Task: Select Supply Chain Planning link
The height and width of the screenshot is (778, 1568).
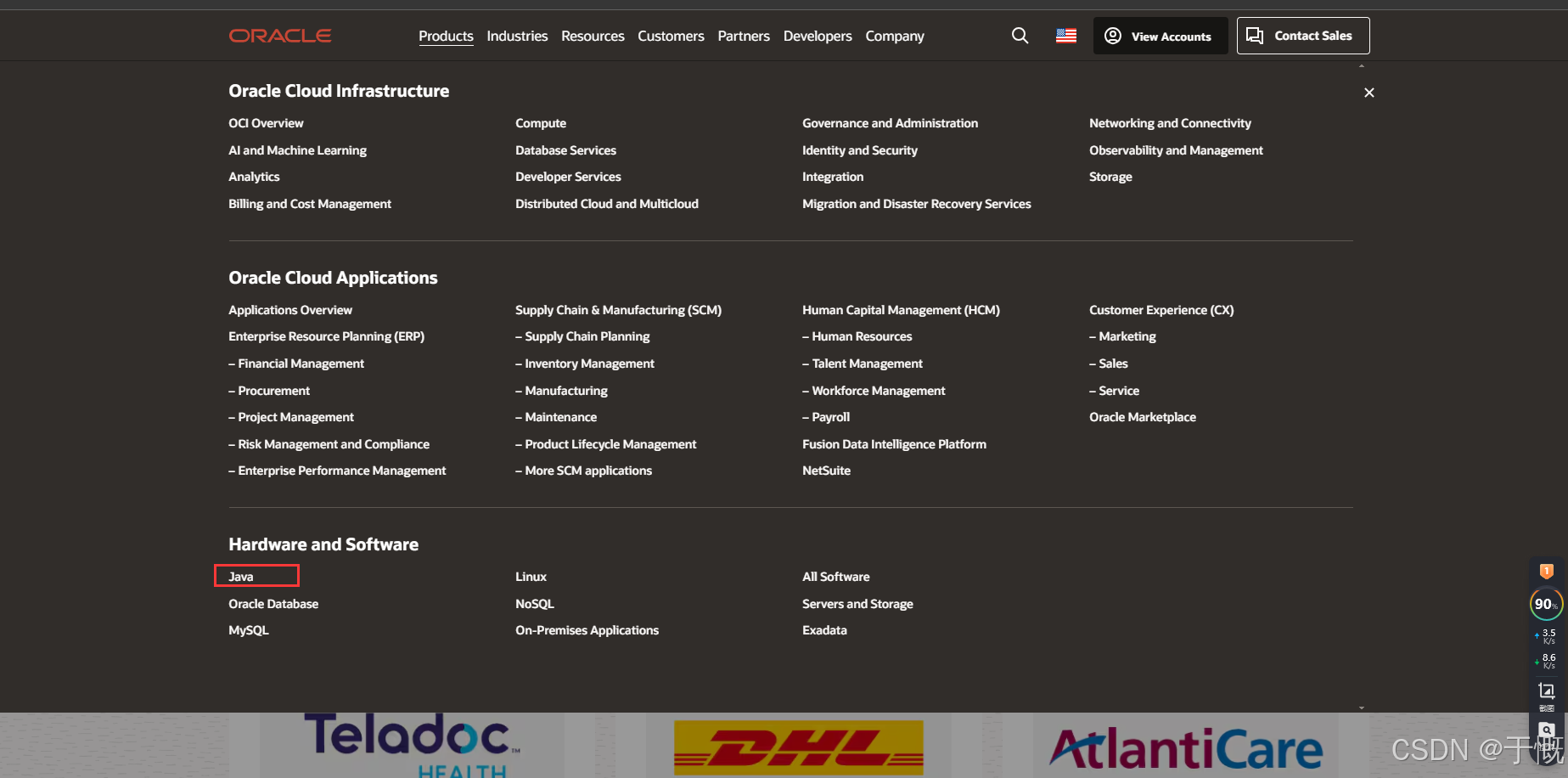Action: [582, 336]
